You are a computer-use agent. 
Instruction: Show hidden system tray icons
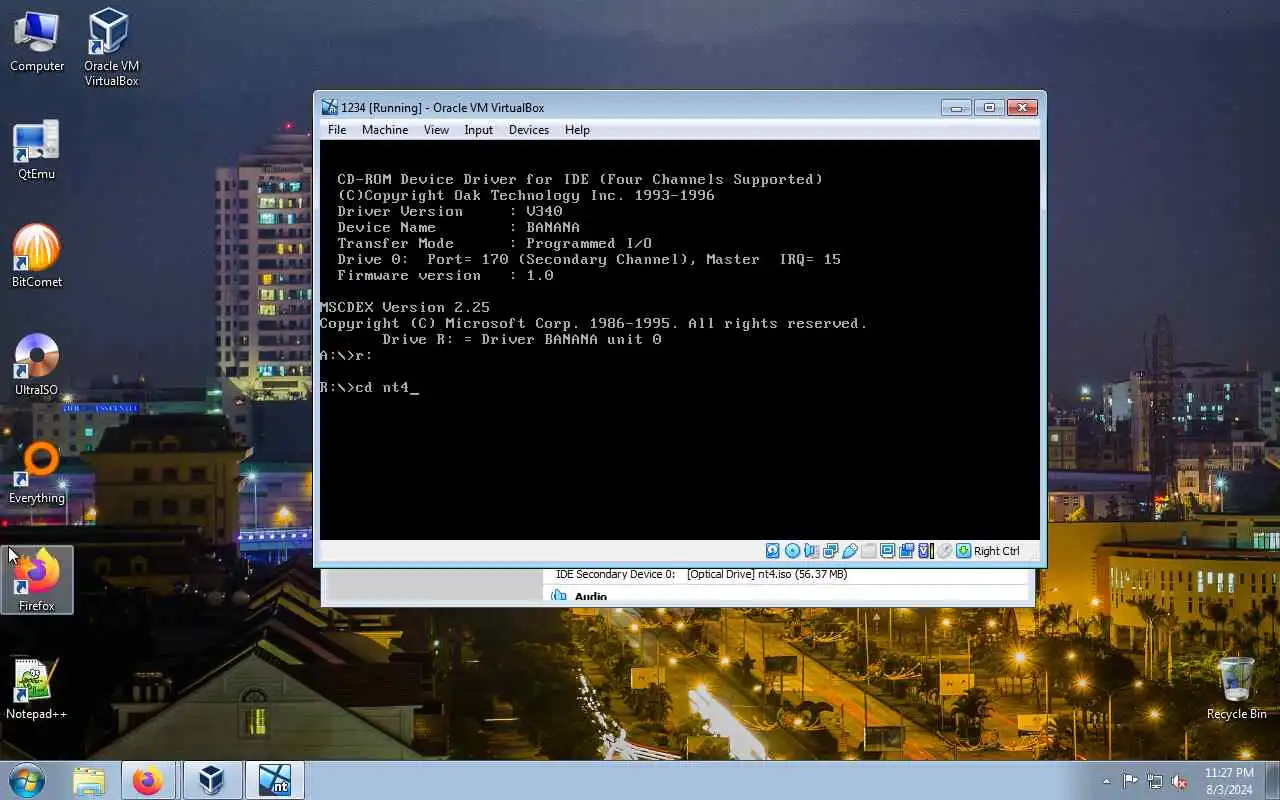pyautogui.click(x=1106, y=781)
